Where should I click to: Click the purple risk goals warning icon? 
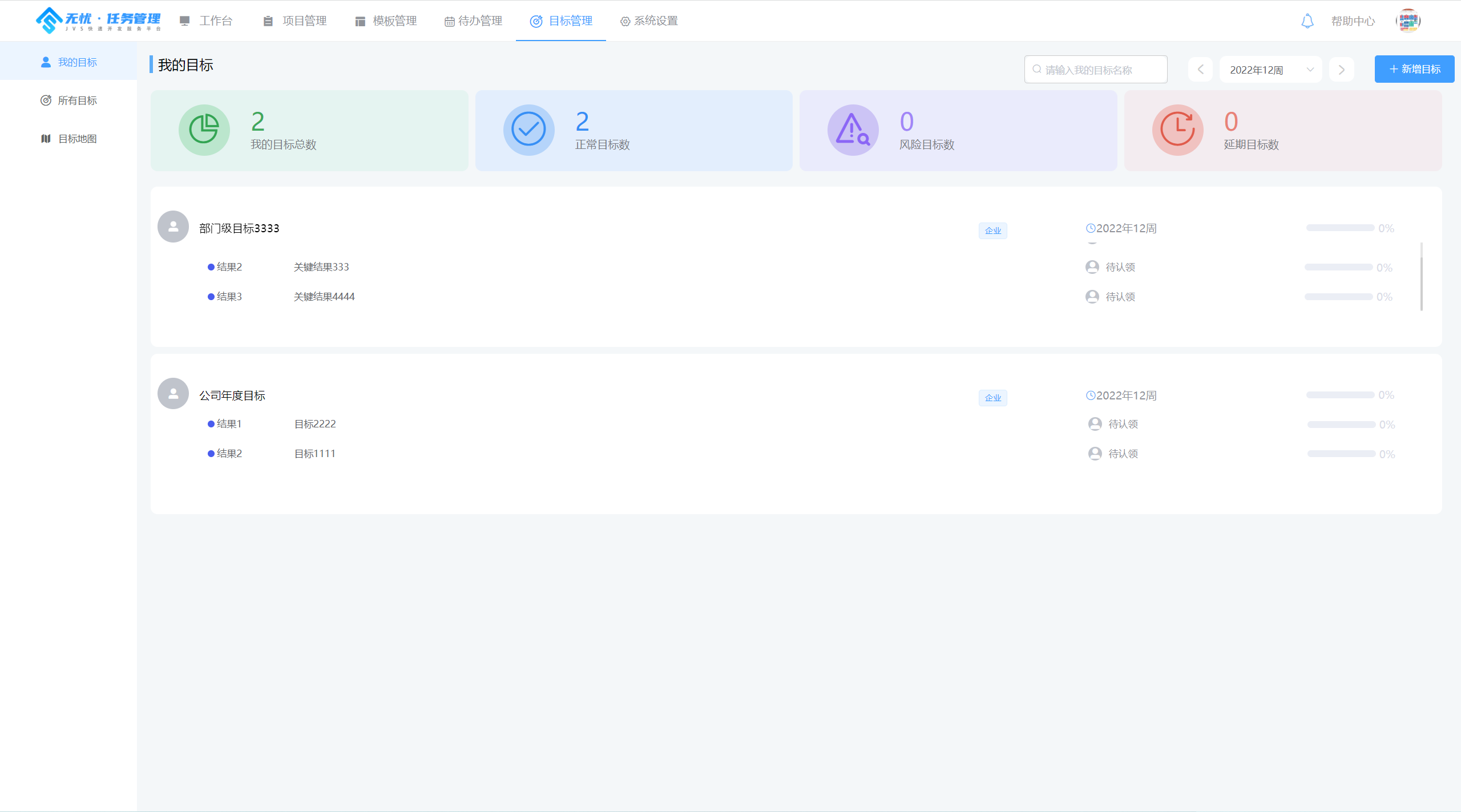[853, 130]
